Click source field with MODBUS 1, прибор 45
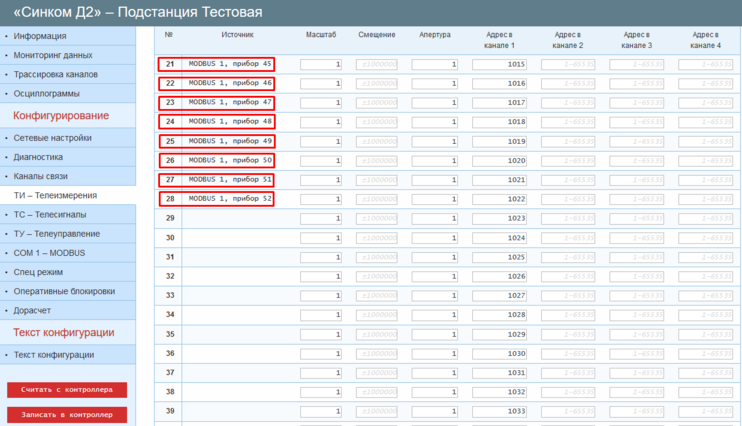Viewport: 742px width, 426px height. [230, 64]
